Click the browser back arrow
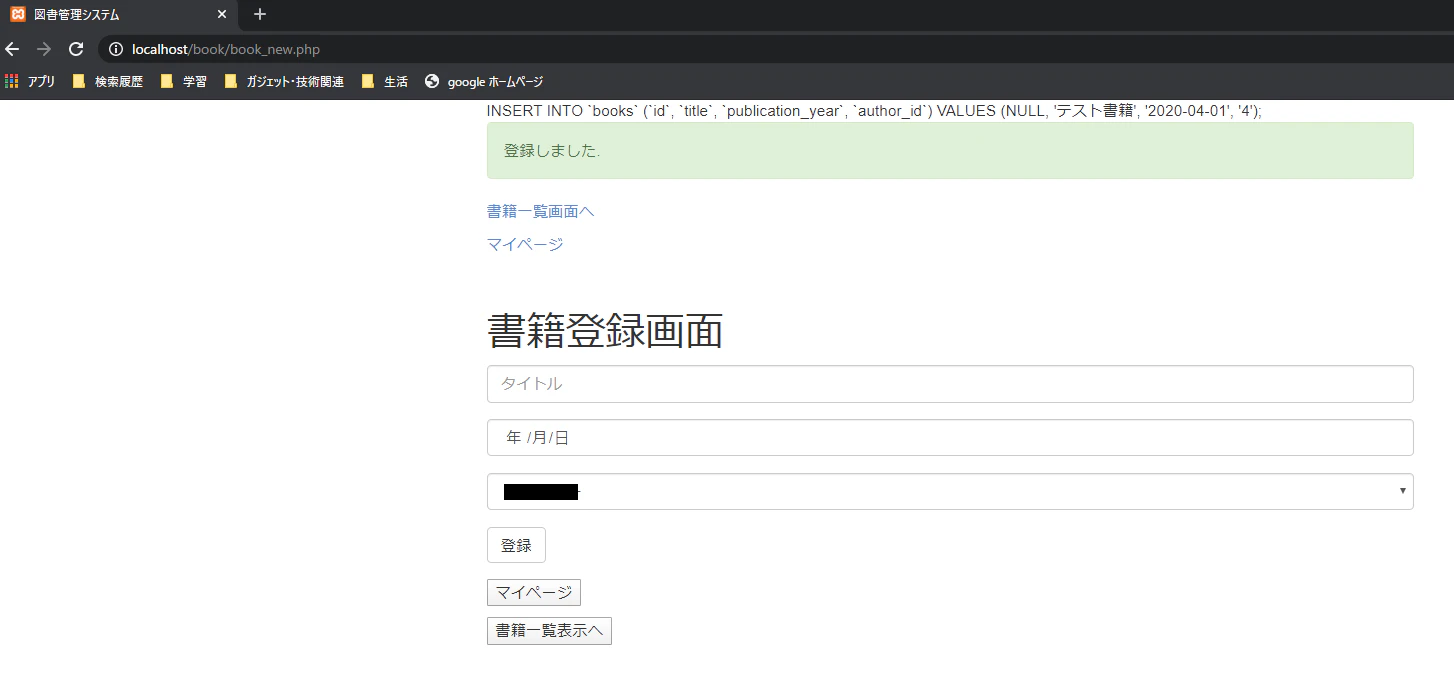 (12, 49)
